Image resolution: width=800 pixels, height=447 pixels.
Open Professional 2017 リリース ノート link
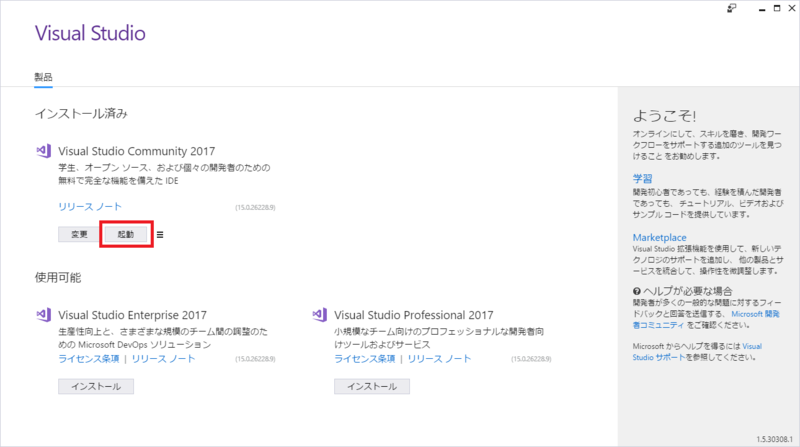439,359
